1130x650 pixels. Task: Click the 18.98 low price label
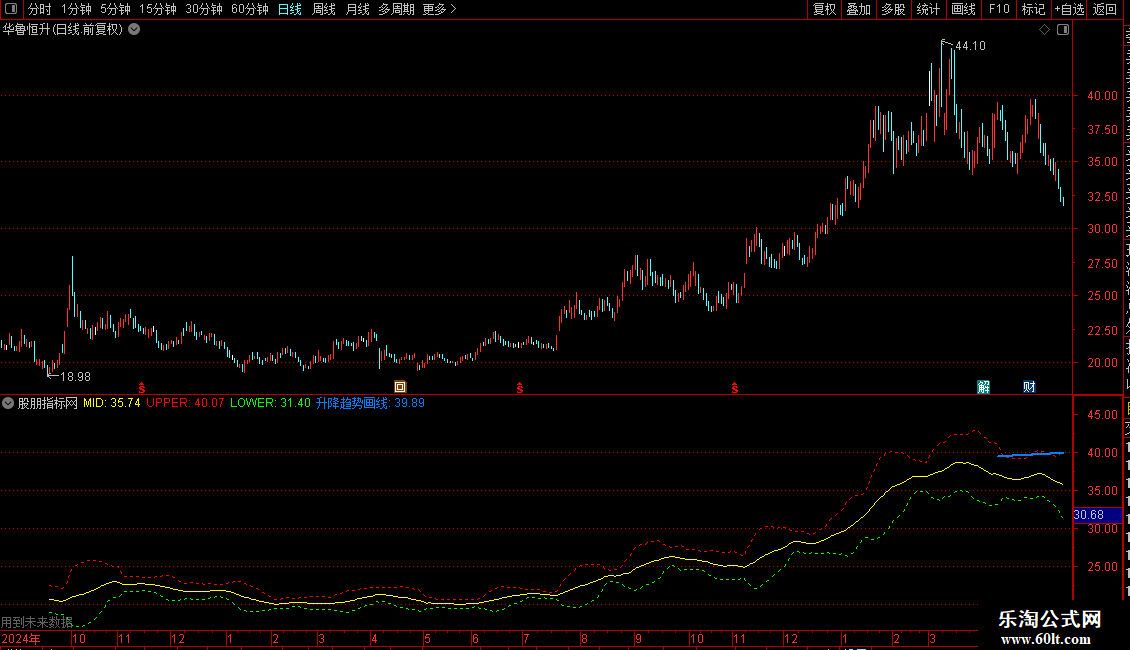pyautogui.click(x=75, y=377)
